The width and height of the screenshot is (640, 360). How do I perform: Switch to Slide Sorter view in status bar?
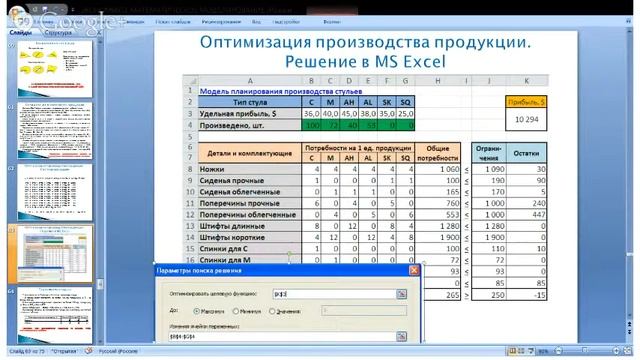521,351
